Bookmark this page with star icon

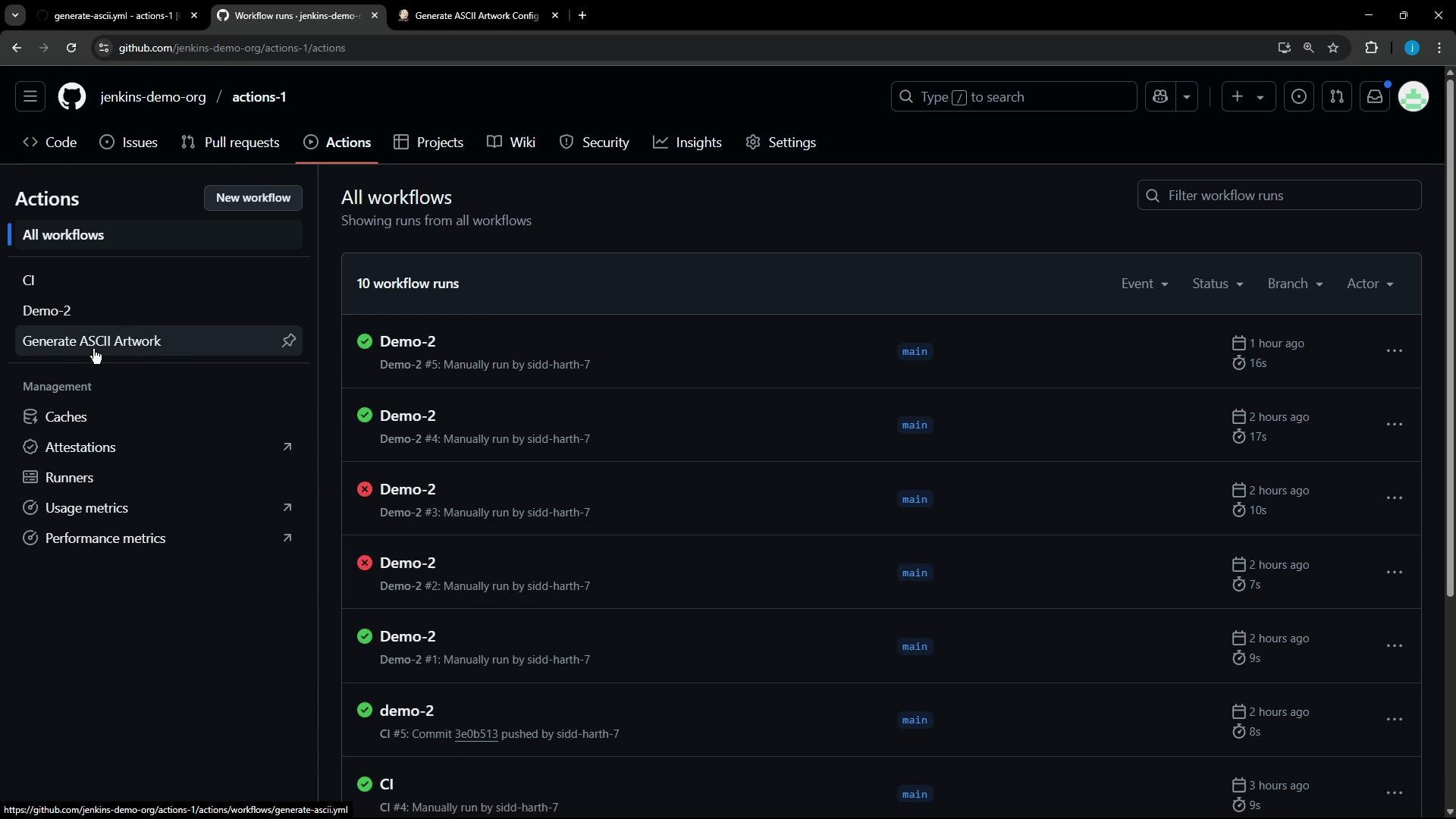coord(1333,48)
